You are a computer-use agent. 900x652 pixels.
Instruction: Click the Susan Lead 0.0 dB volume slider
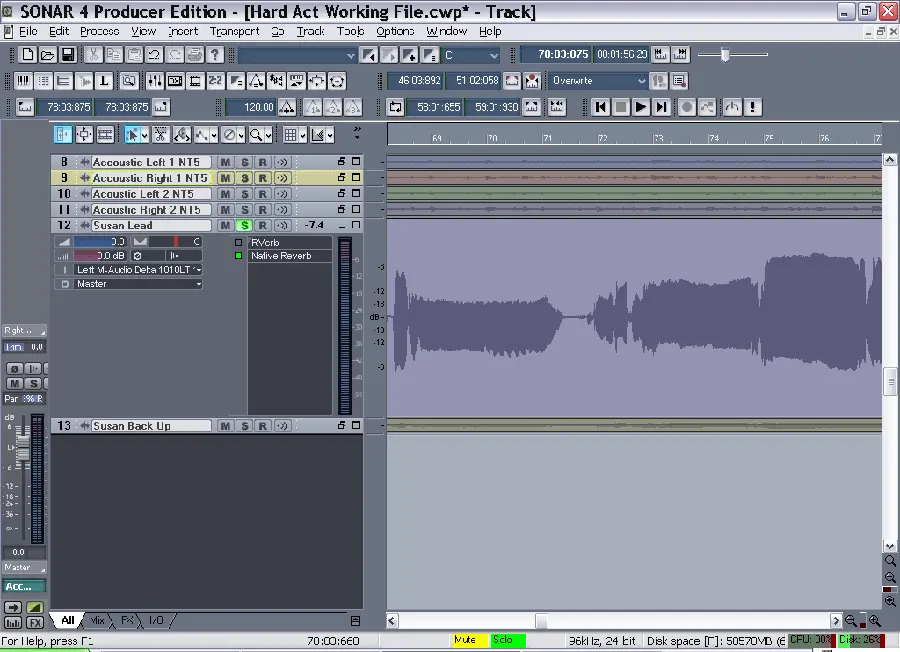pyautogui.click(x=100, y=256)
